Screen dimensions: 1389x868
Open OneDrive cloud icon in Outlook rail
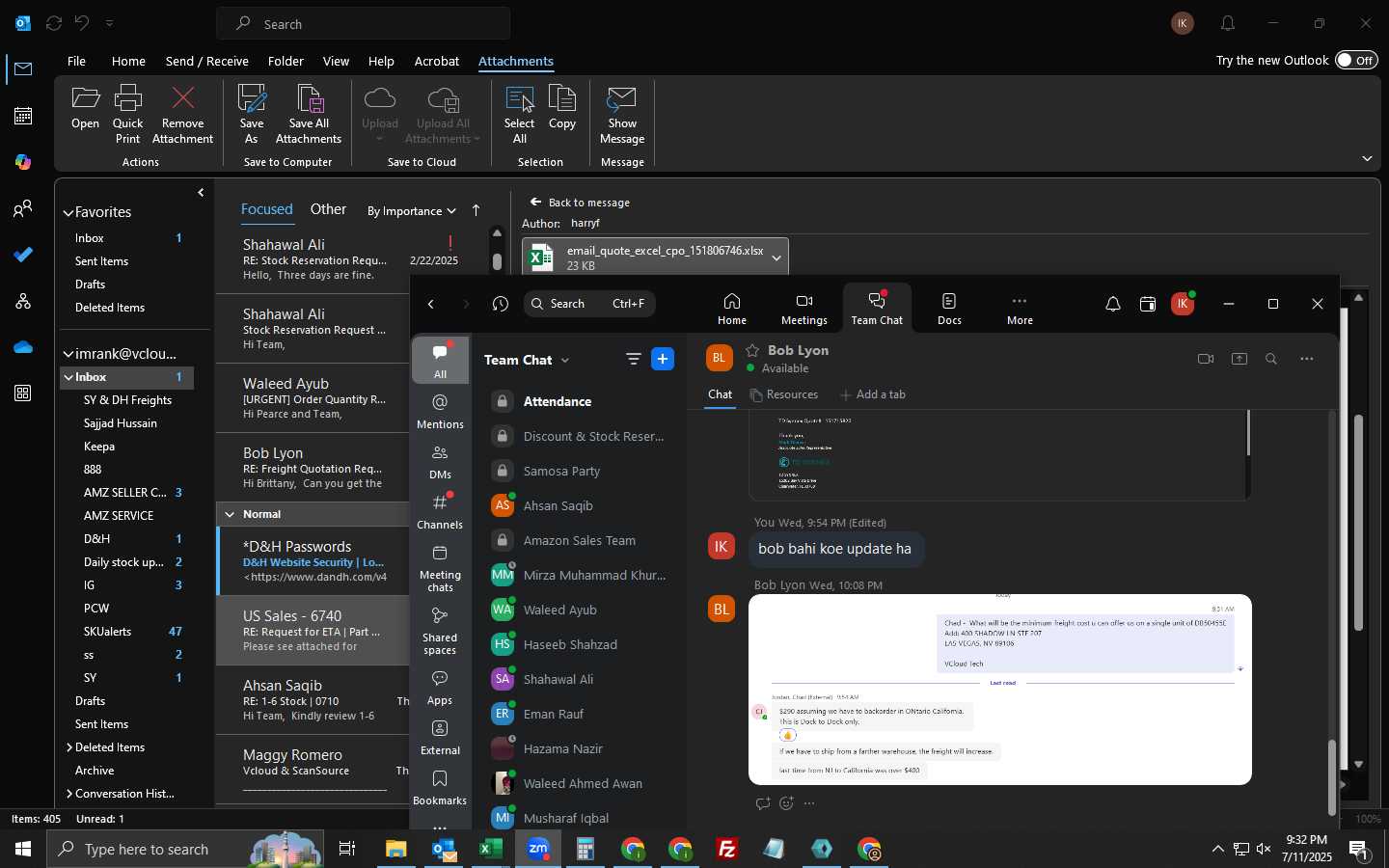pos(23,347)
